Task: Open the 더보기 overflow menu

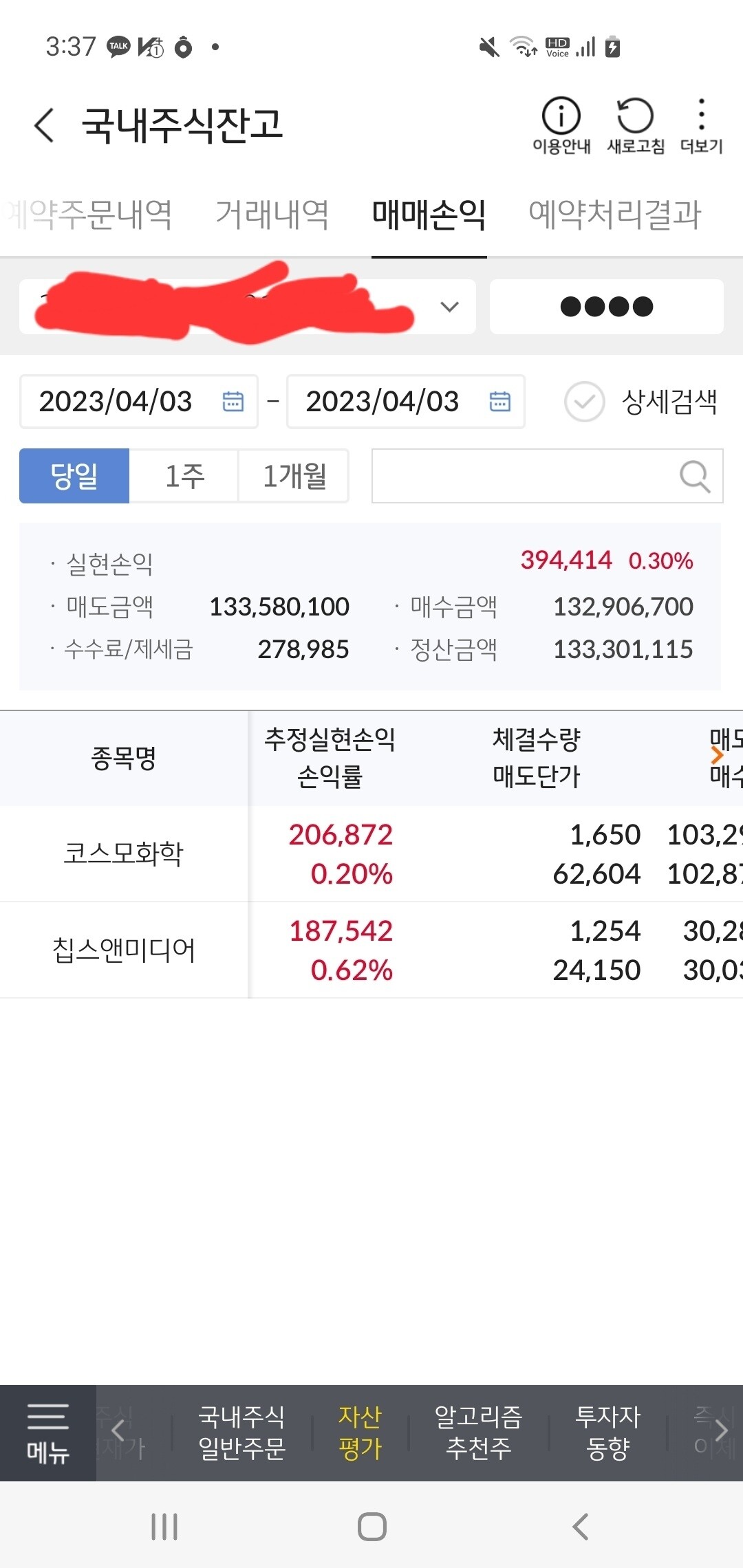Action: pos(702,118)
